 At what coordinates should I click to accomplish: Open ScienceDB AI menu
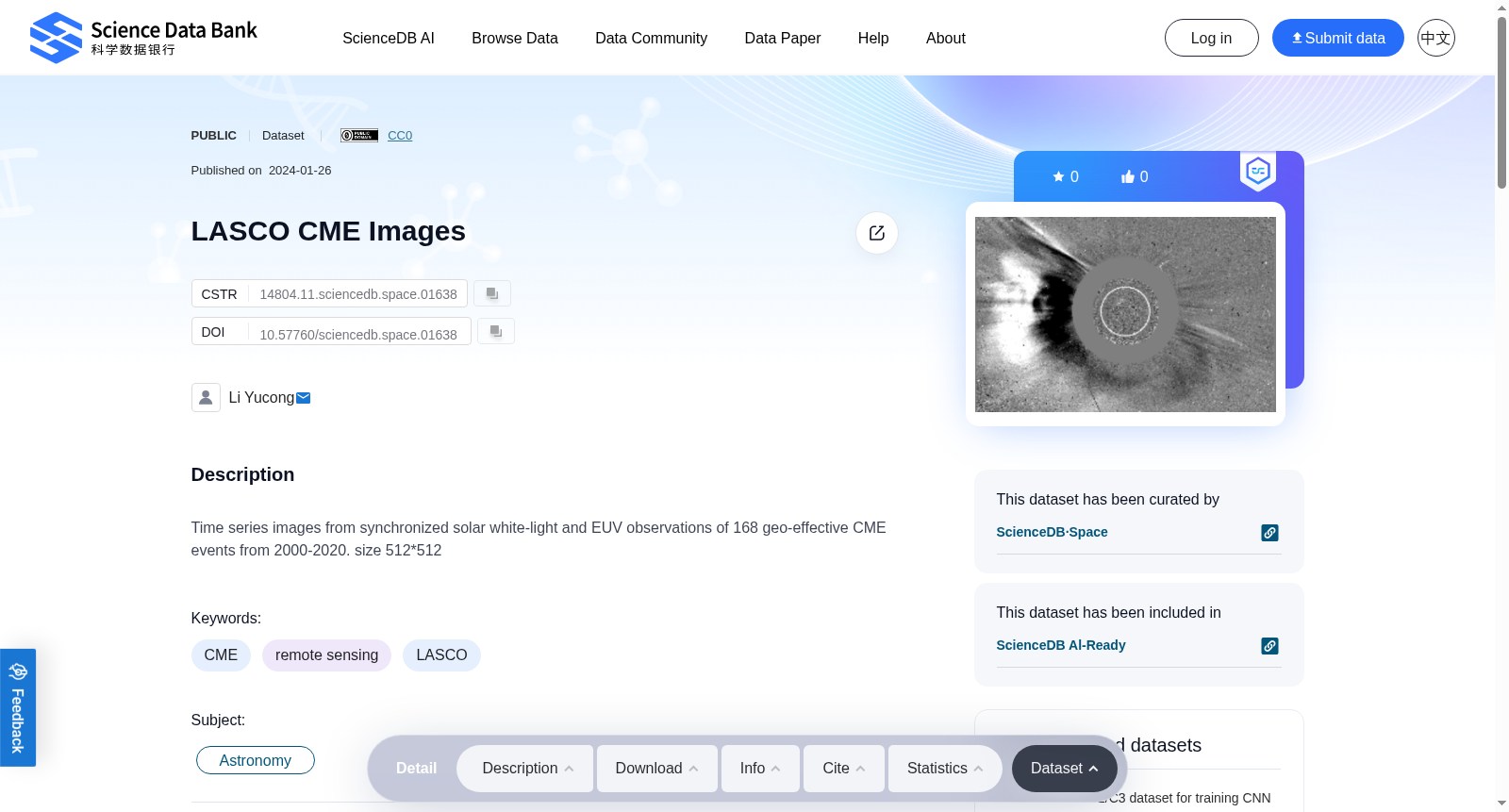(x=389, y=38)
